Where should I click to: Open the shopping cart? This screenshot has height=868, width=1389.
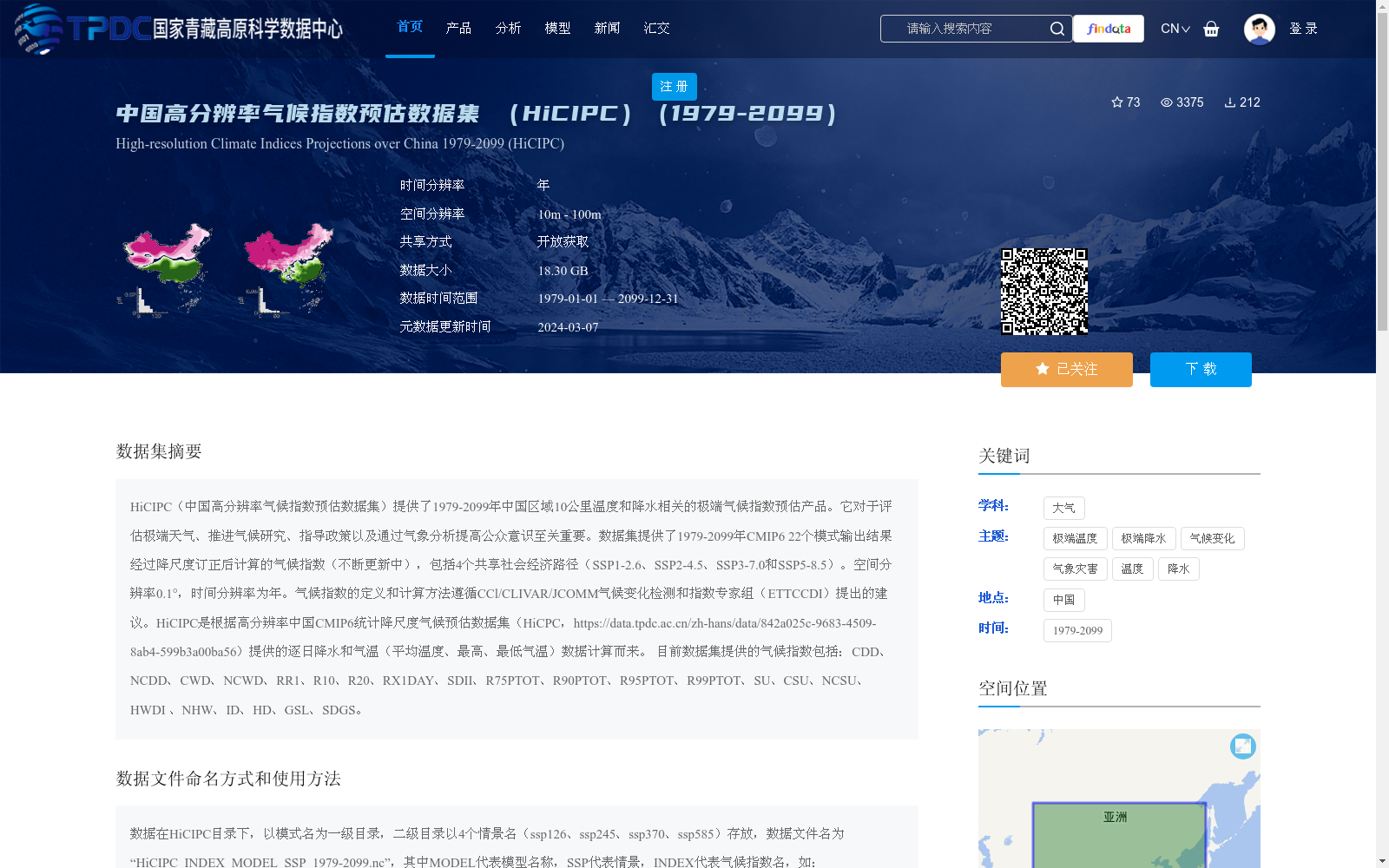1211,29
